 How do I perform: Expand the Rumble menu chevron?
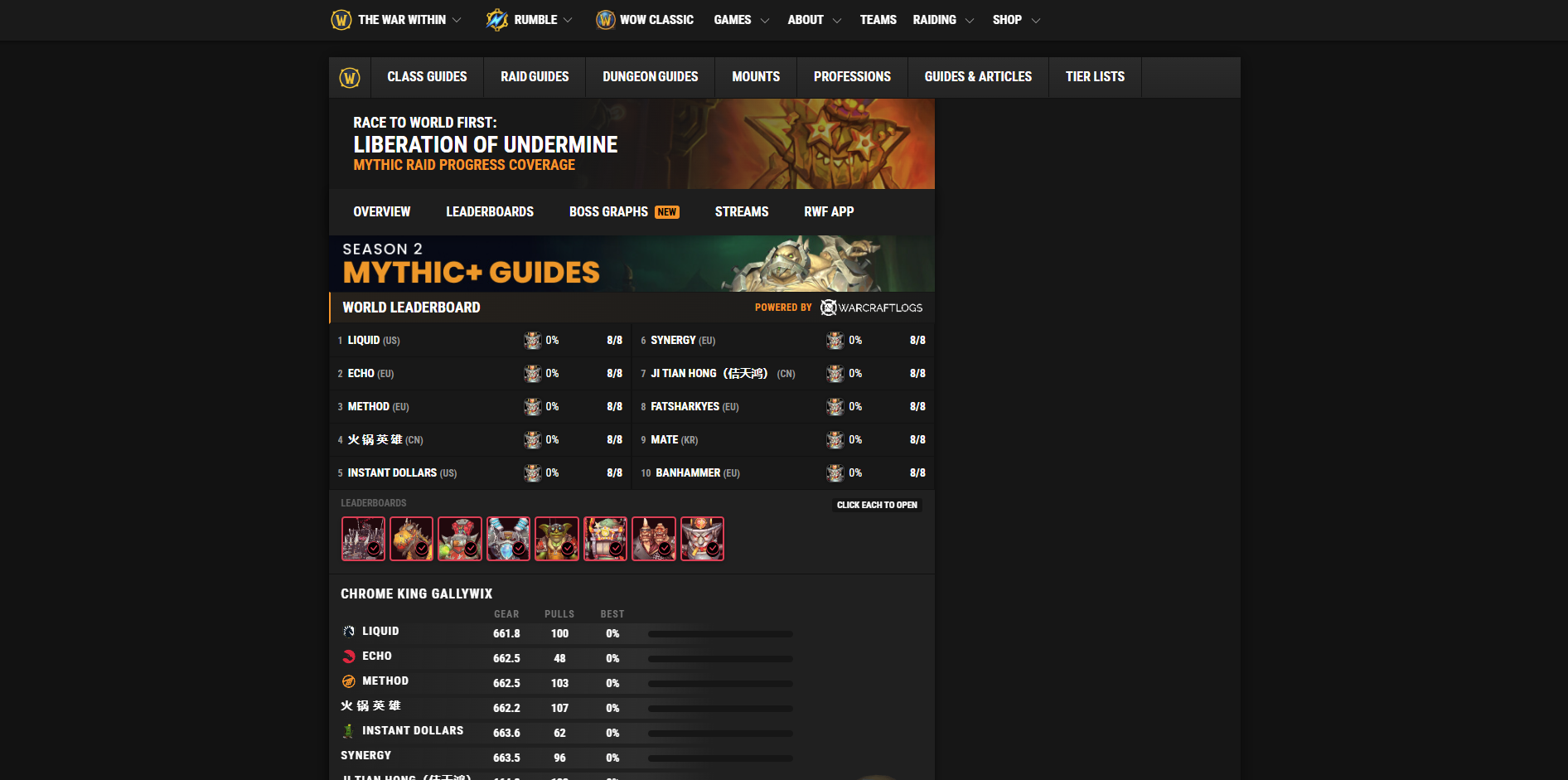click(x=568, y=21)
